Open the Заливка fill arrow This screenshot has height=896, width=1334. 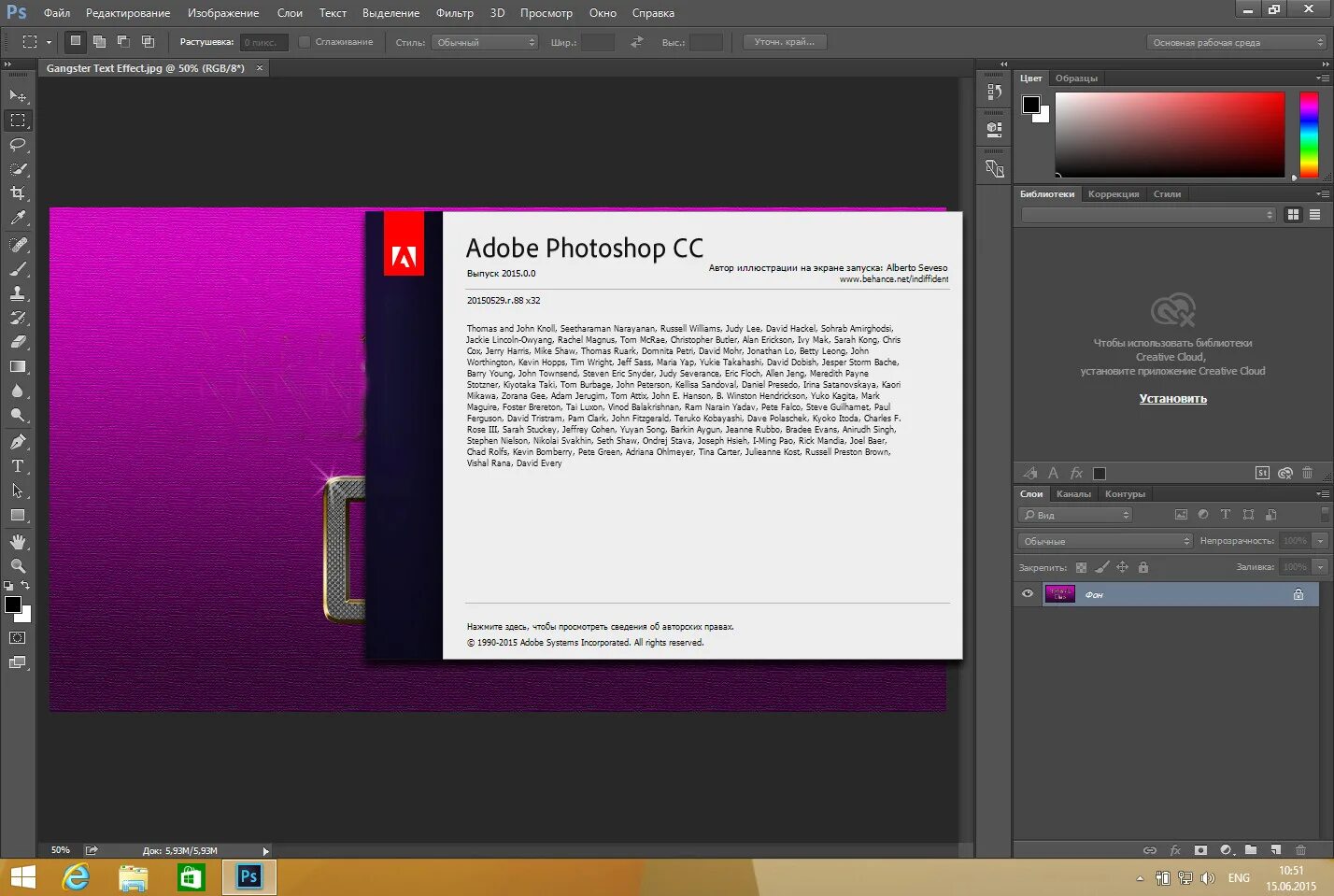tap(1321, 567)
